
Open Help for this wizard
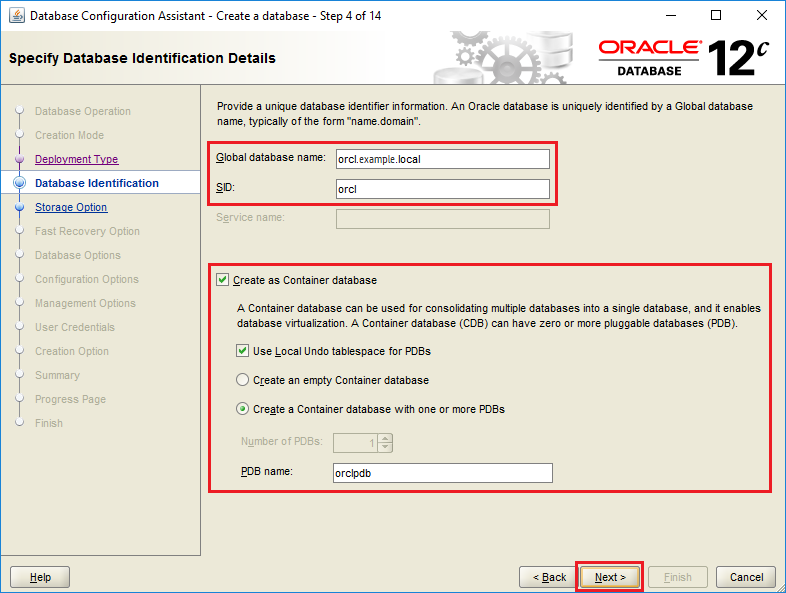[x=40, y=577]
